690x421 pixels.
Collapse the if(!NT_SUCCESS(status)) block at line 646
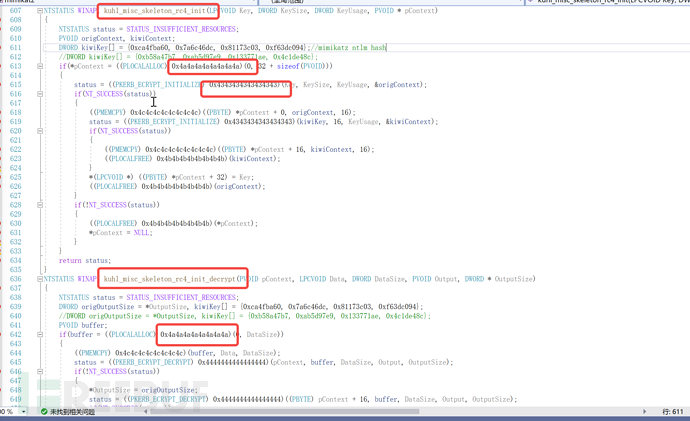(40, 371)
